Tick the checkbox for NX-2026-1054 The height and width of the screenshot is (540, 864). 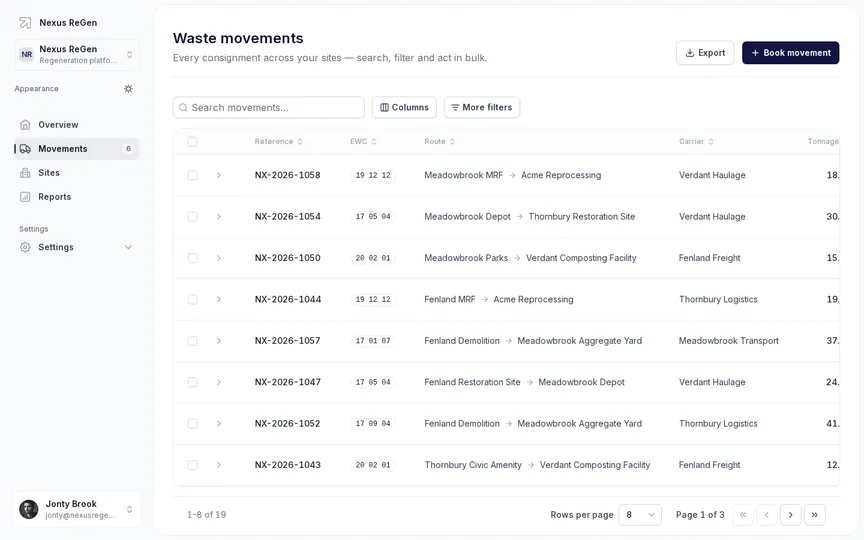tap(192, 217)
